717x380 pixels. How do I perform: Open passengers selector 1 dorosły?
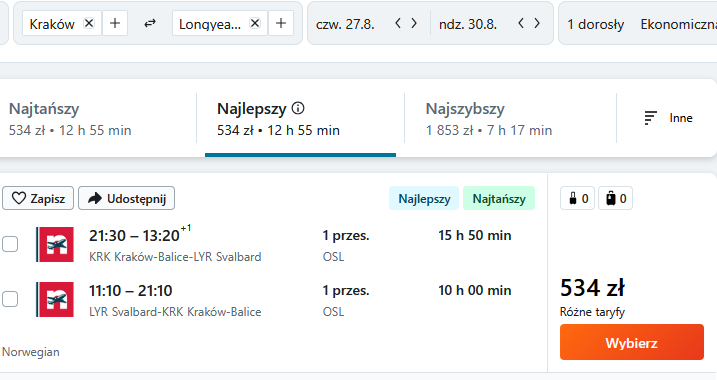coord(595,24)
